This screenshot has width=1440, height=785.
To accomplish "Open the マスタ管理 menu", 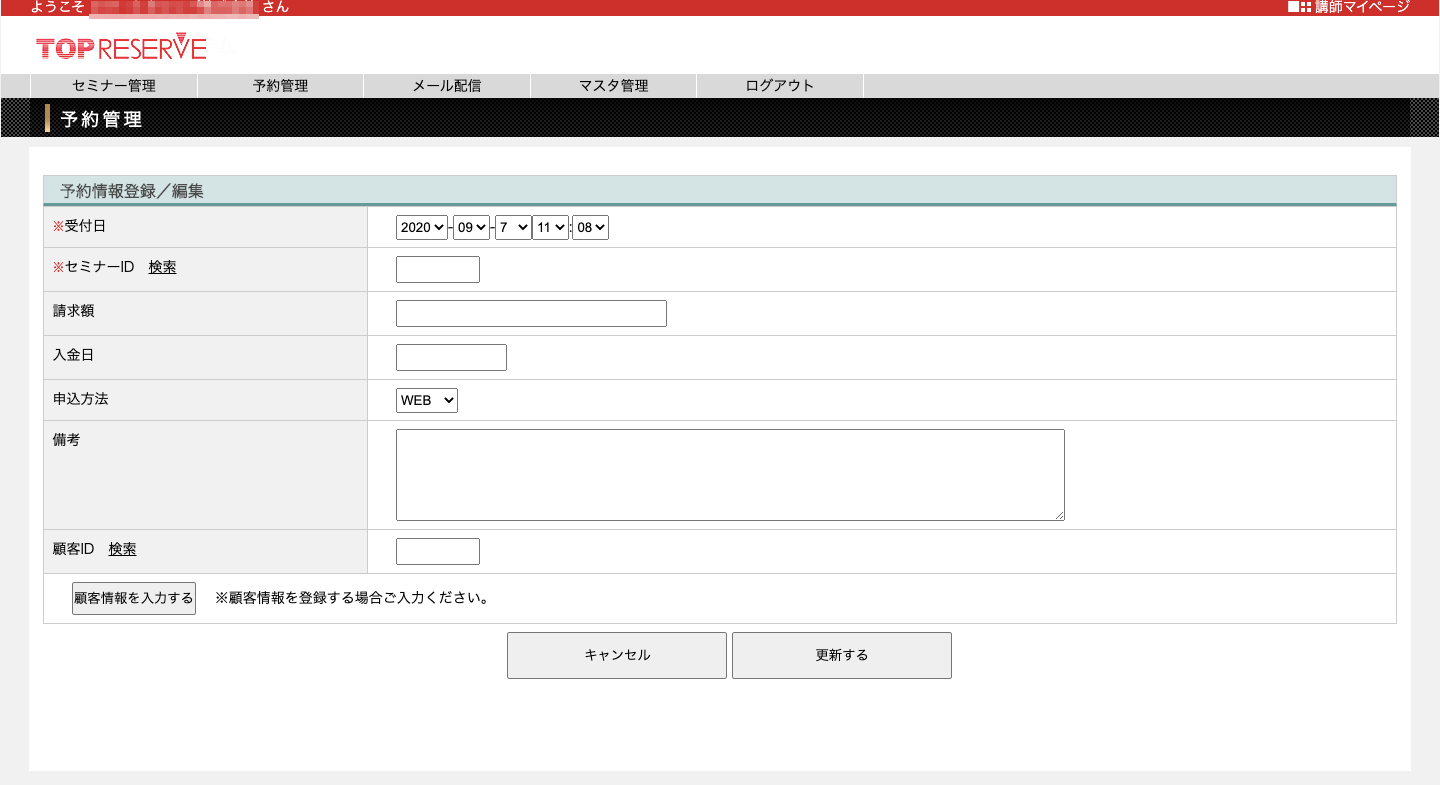I will 613,86.
